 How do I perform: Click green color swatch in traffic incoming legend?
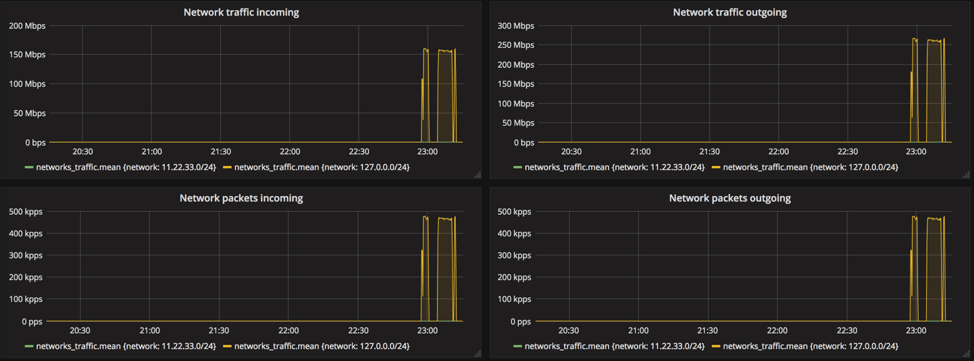click(29, 167)
